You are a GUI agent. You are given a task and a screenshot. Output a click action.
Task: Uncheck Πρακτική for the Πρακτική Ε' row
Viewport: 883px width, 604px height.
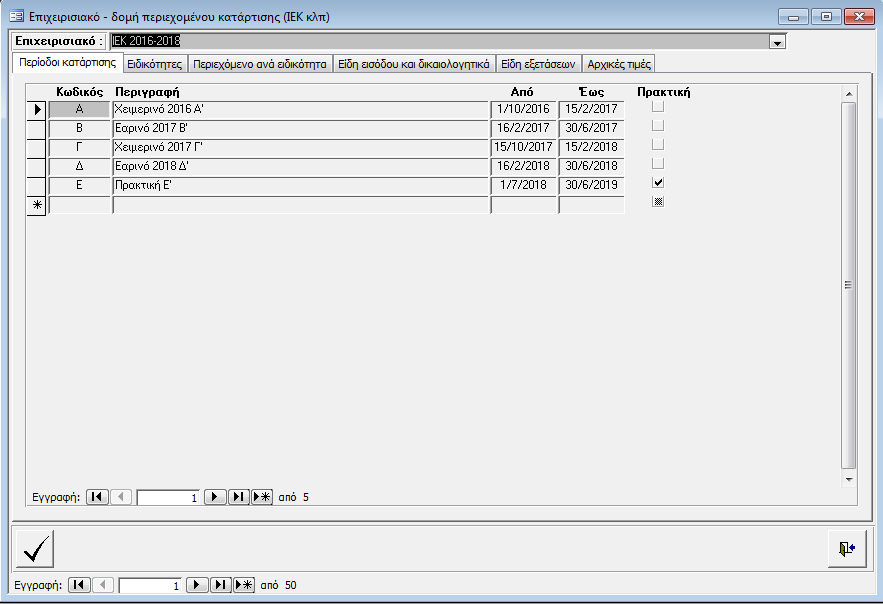point(658,184)
